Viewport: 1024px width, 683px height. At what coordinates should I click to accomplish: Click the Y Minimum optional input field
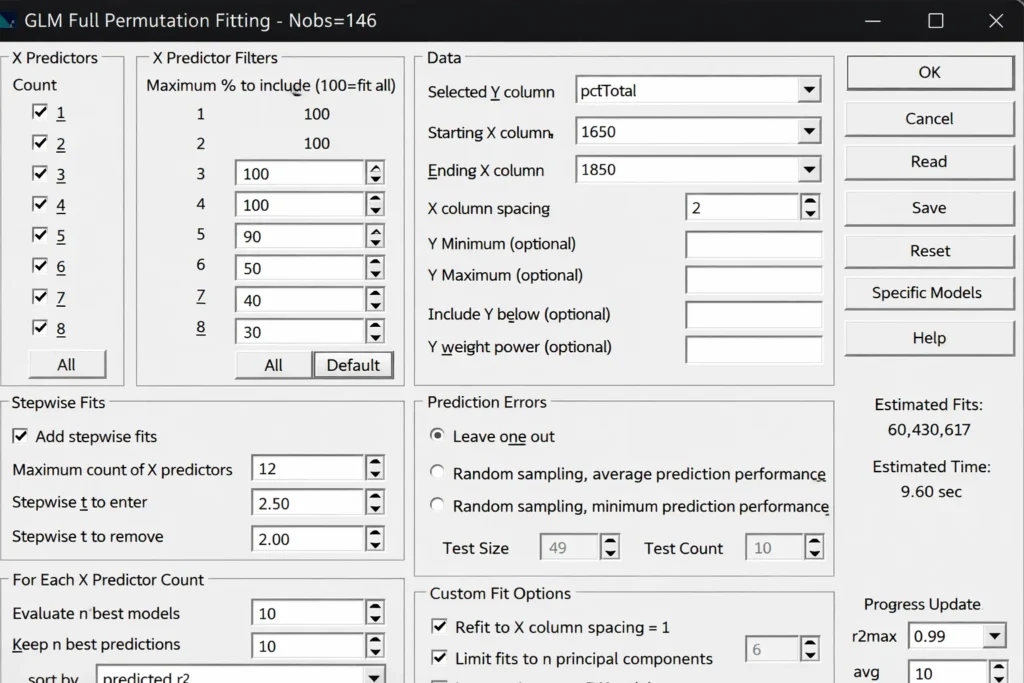point(753,245)
